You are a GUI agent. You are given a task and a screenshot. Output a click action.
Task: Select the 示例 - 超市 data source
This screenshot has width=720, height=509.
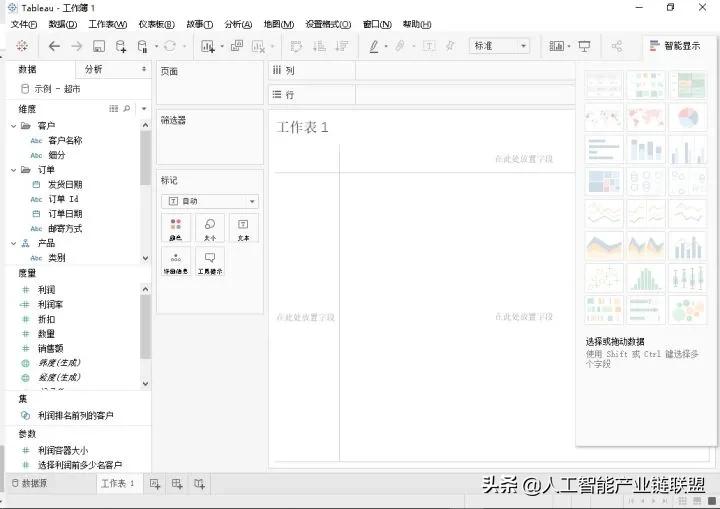[51, 89]
